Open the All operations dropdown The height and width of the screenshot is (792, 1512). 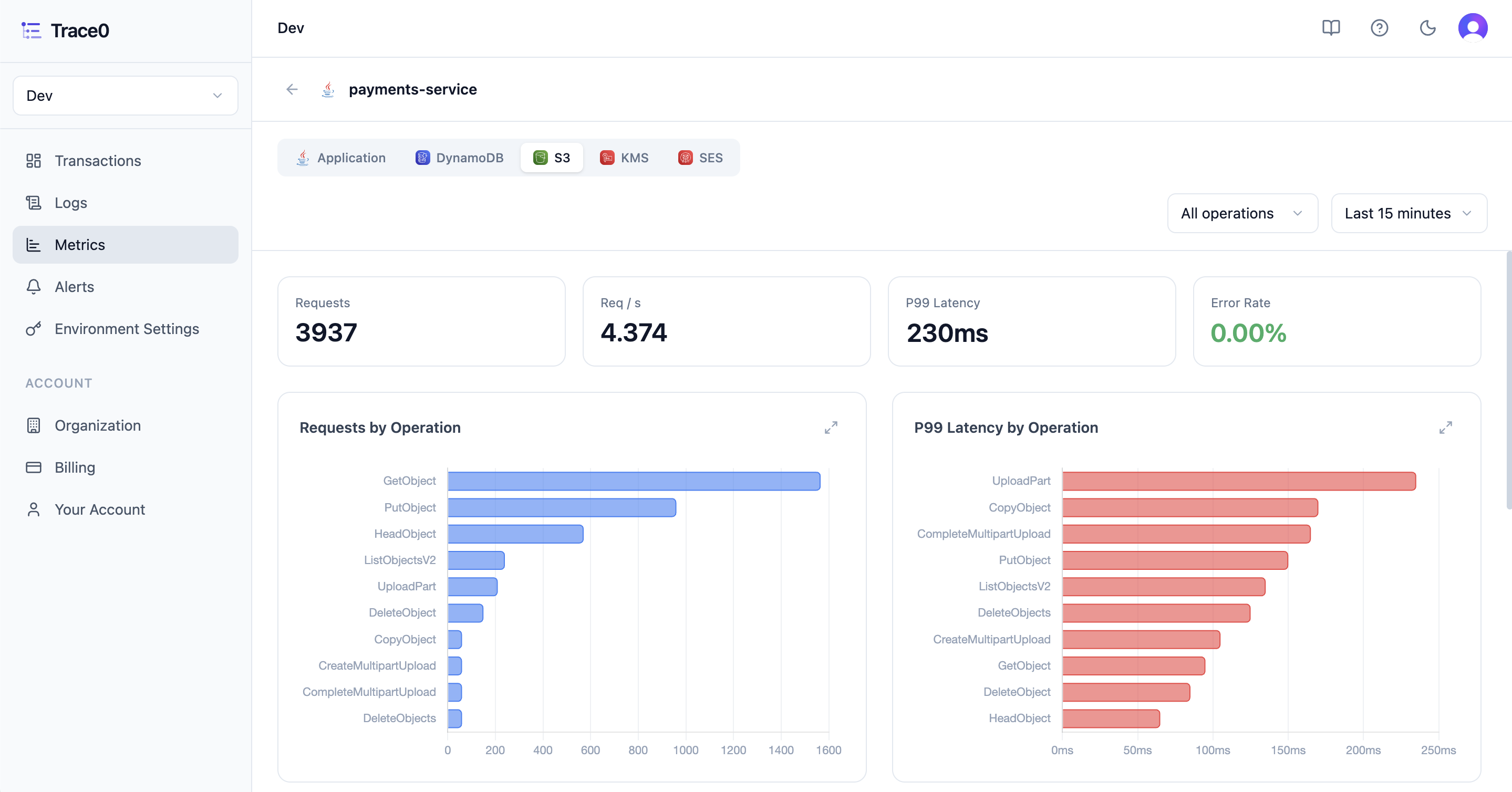point(1242,214)
